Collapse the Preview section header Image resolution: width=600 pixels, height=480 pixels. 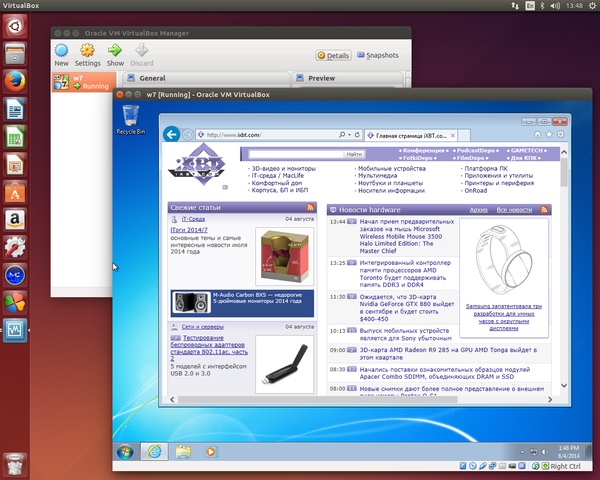pos(321,78)
